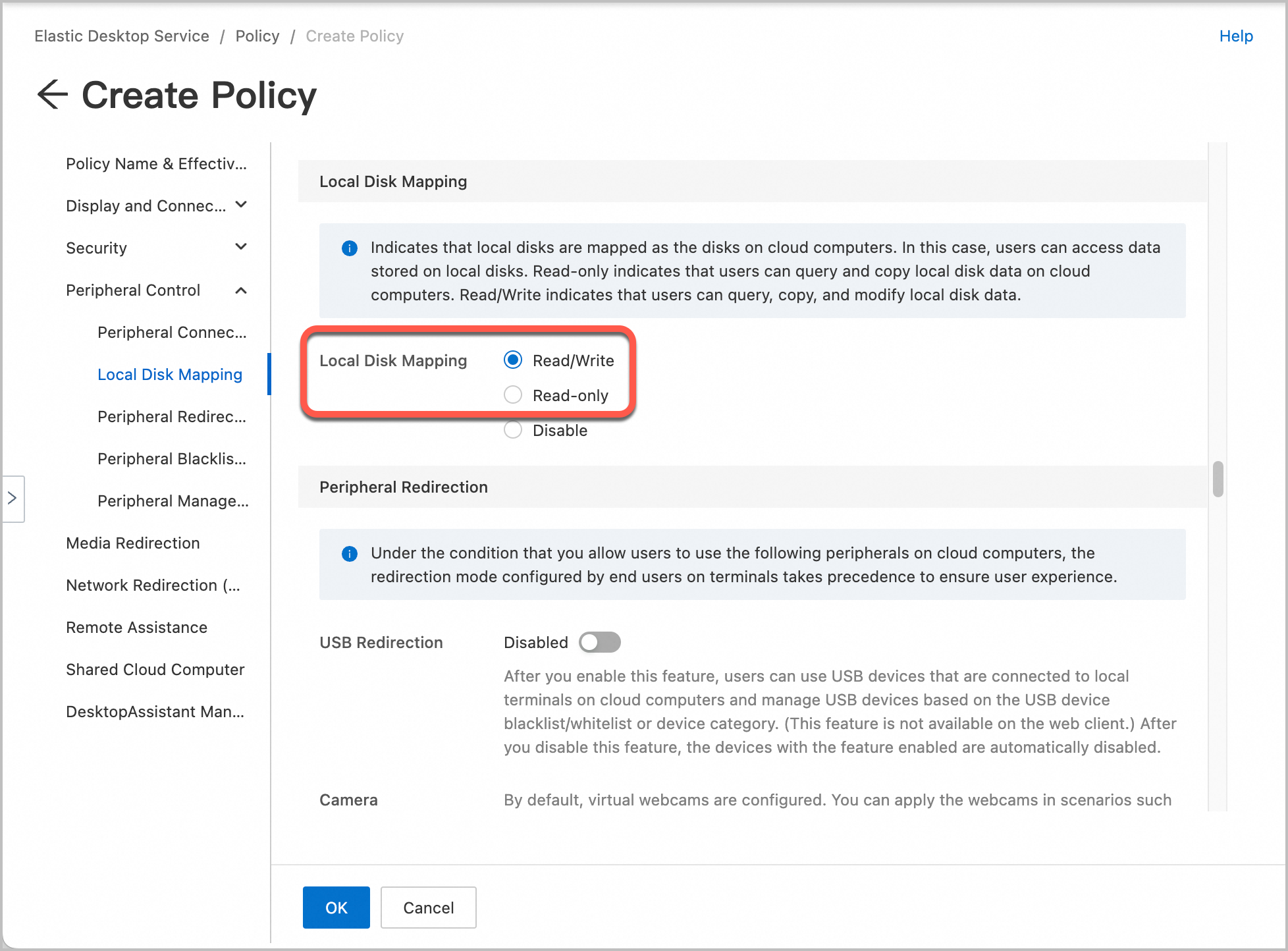Click the OK button

point(336,908)
